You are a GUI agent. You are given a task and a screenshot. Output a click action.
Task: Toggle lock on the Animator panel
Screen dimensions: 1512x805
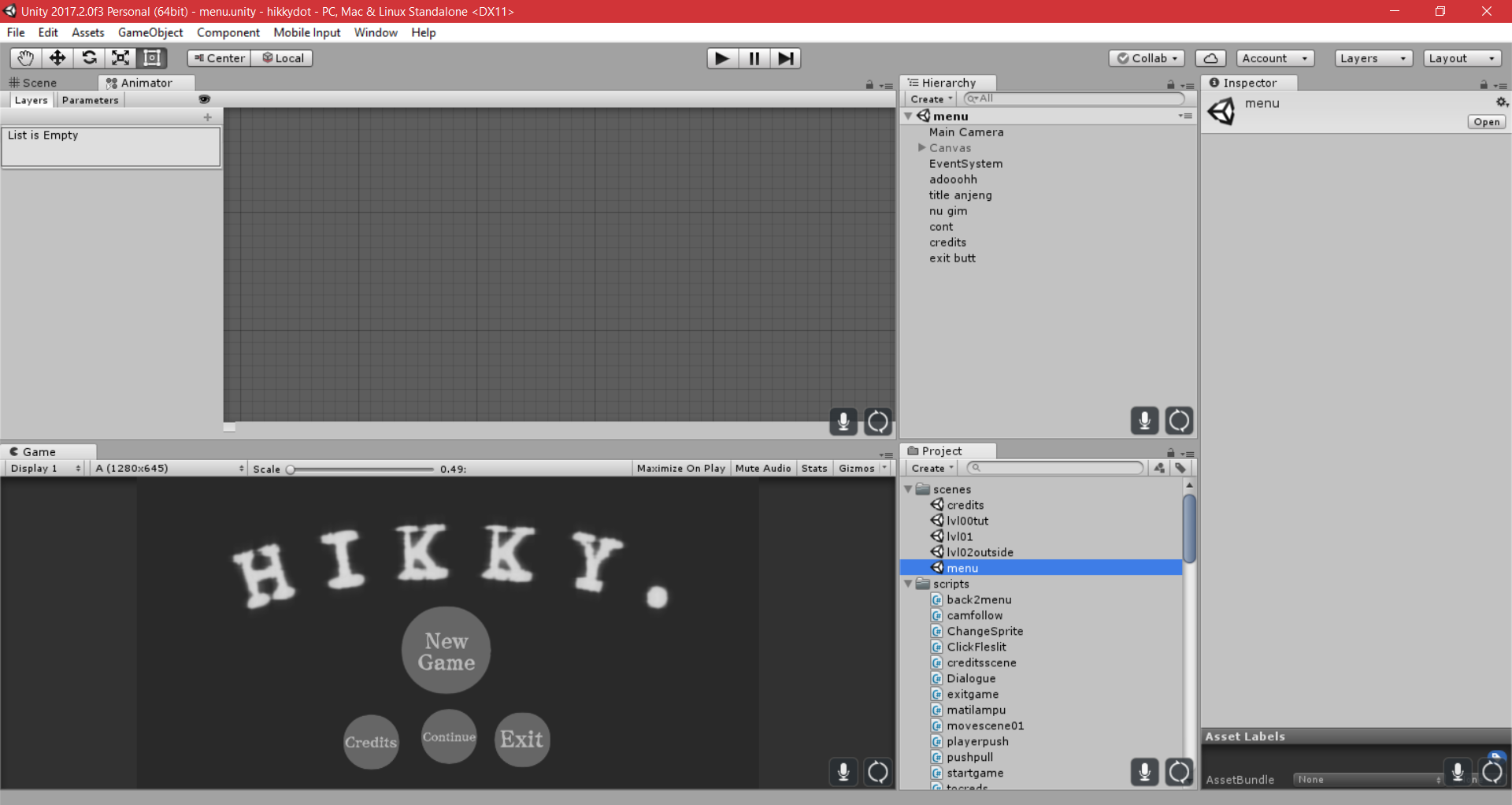pyautogui.click(x=869, y=85)
